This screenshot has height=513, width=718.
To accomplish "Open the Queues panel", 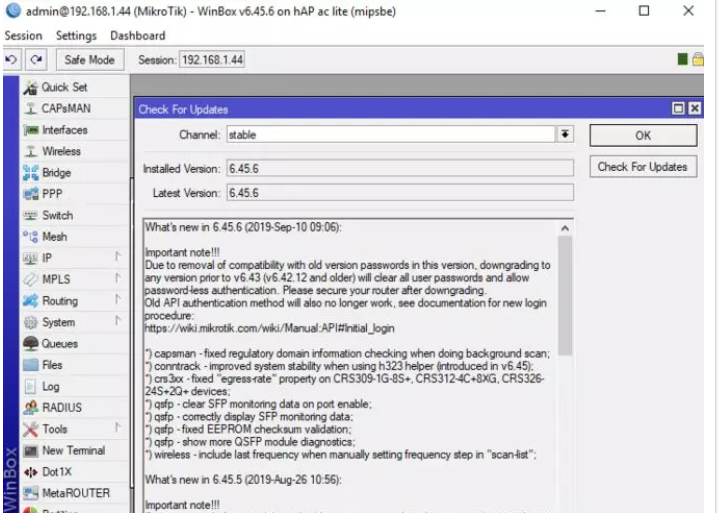I will 59,343.
